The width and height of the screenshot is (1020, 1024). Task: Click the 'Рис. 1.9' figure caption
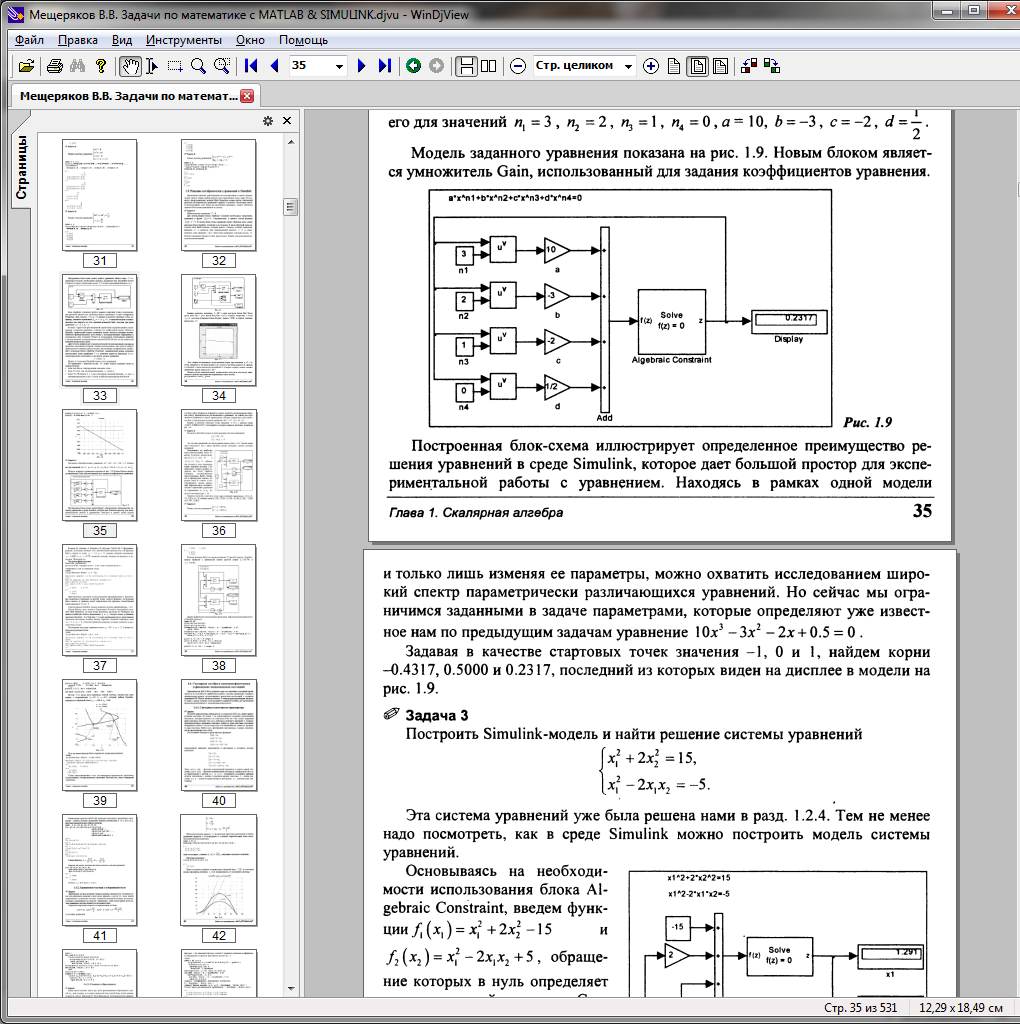[x=867, y=422]
